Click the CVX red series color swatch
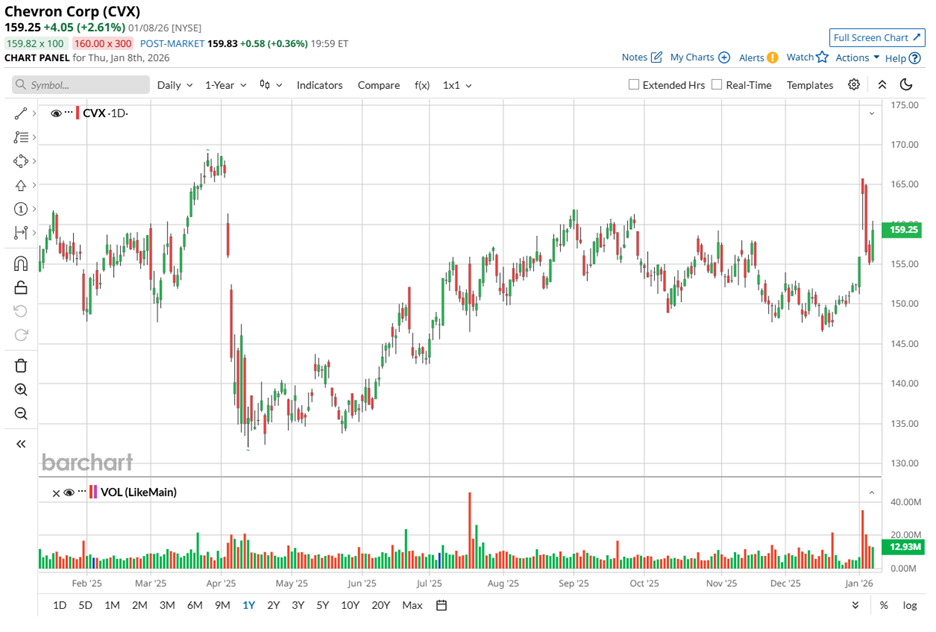Screen dimensions: 936x632 point(78,113)
